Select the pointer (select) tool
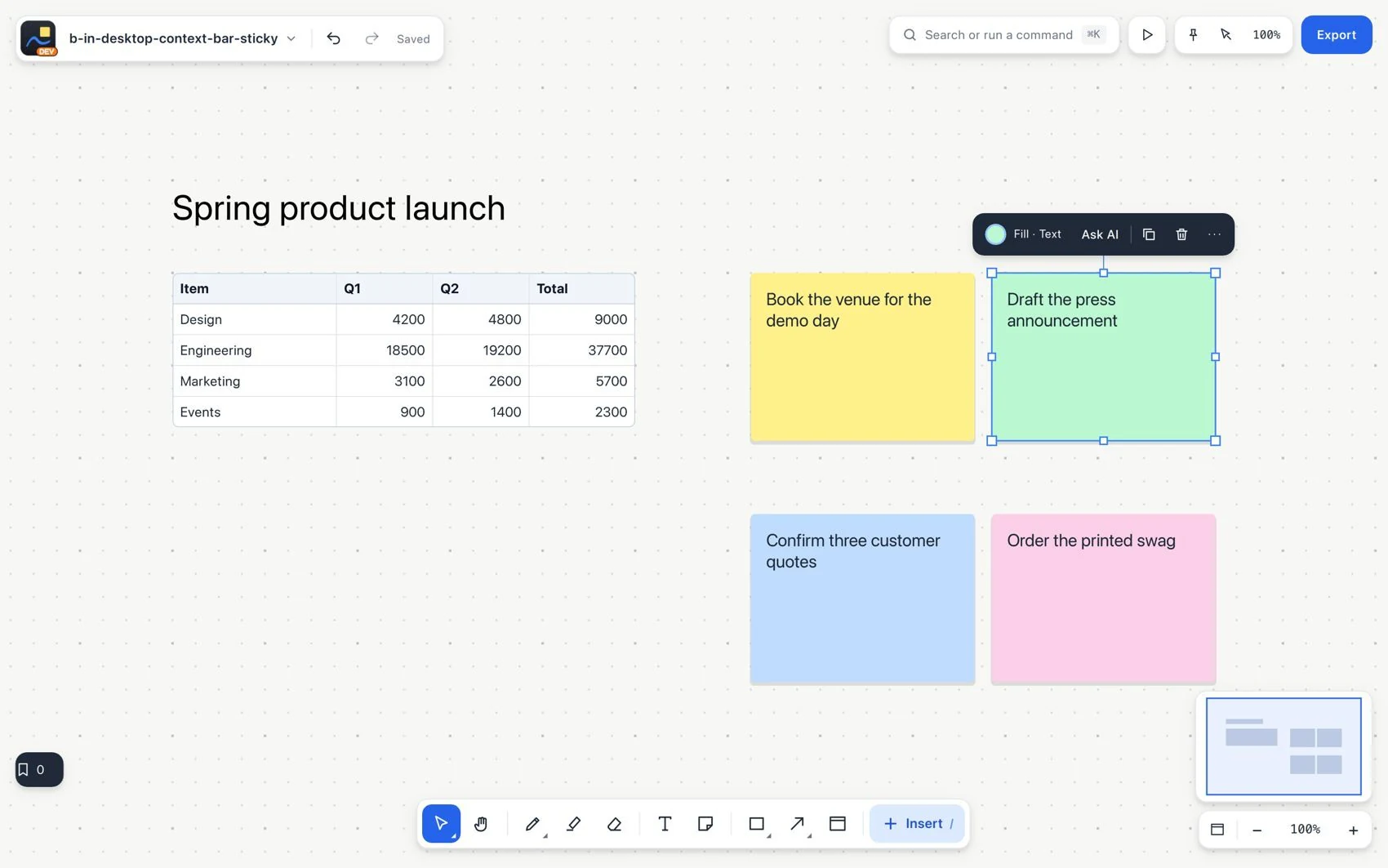Image resolution: width=1388 pixels, height=868 pixels. point(441,823)
